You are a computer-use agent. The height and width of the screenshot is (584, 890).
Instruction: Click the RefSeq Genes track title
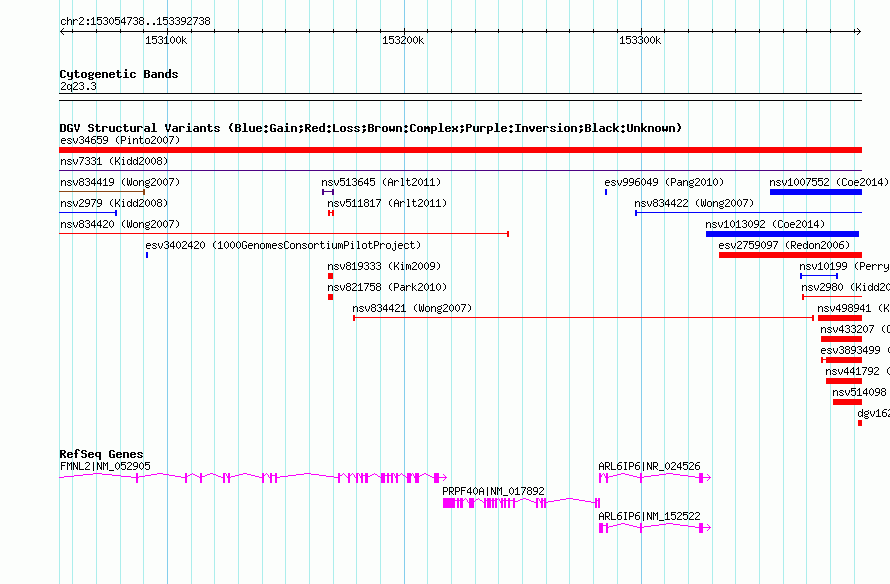click(101, 454)
